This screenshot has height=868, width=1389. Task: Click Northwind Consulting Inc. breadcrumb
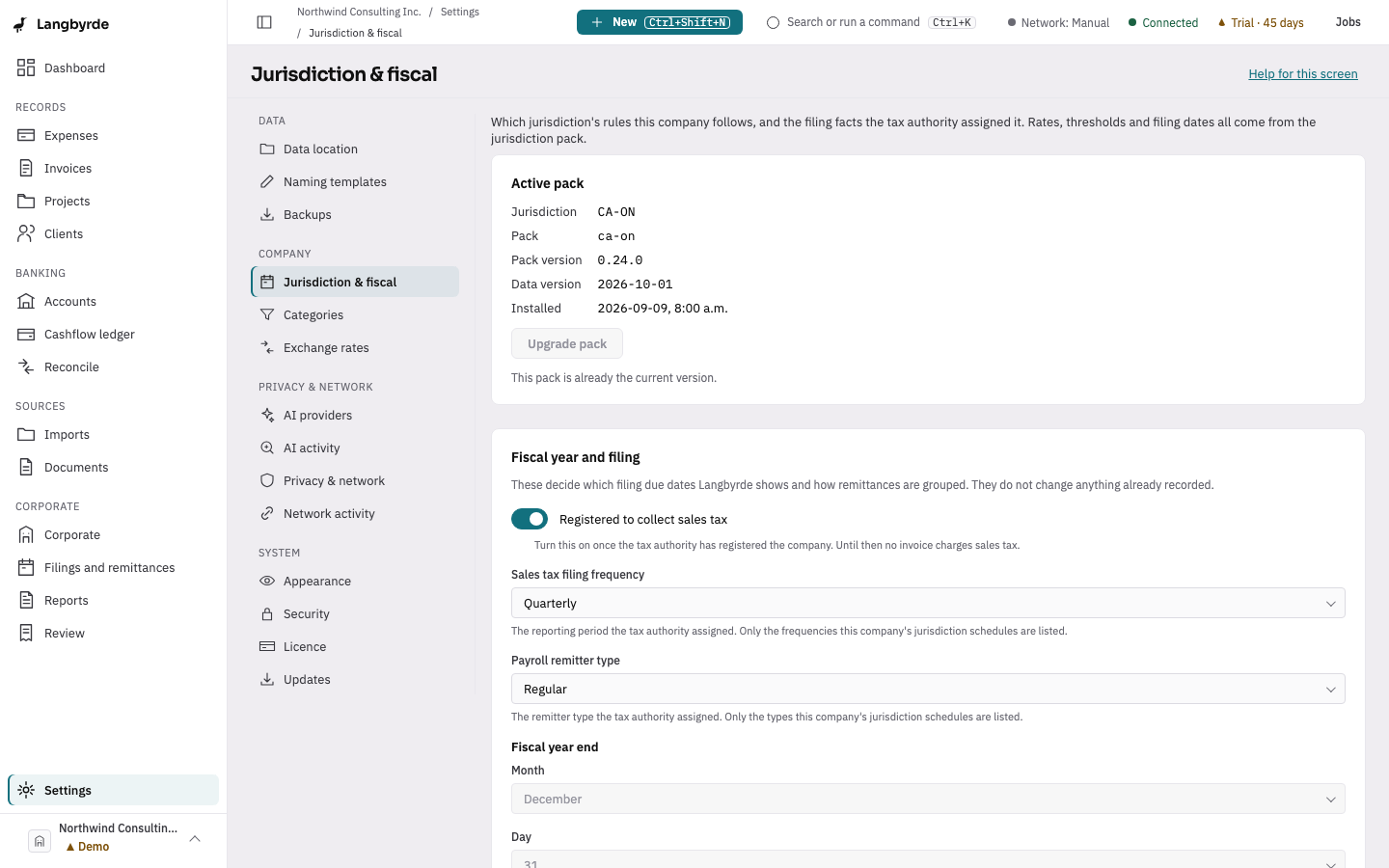point(359,12)
